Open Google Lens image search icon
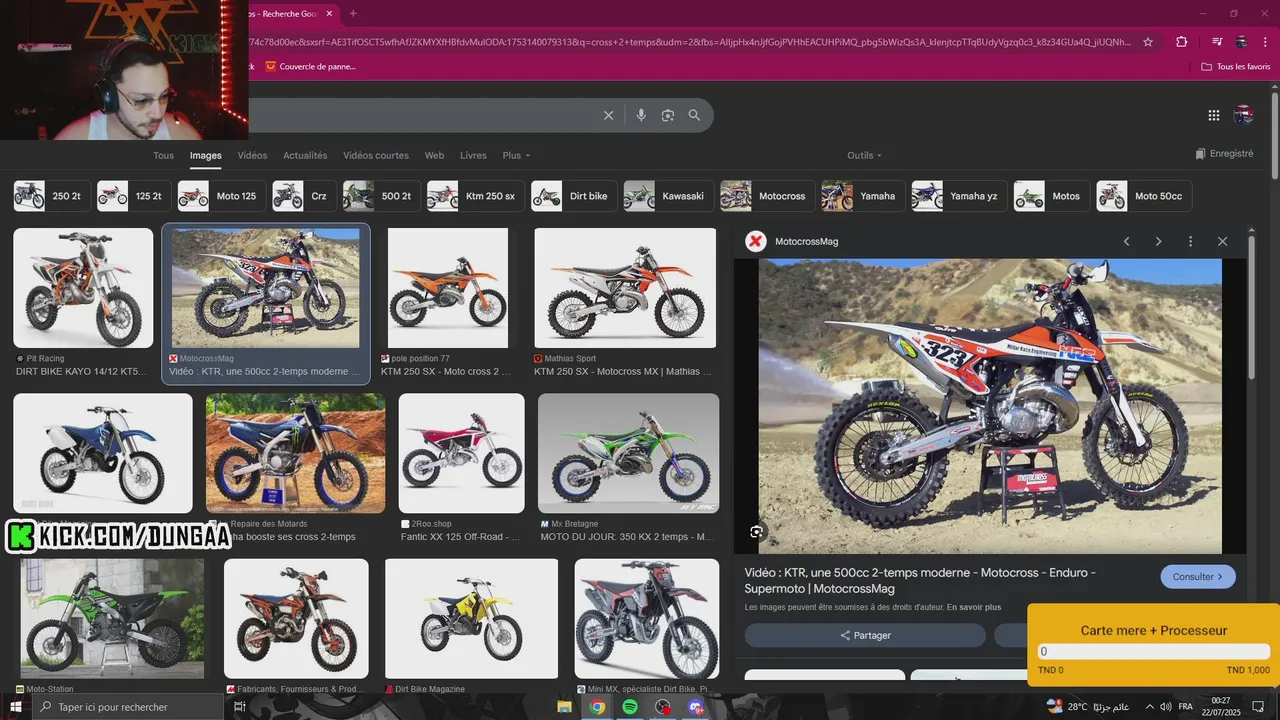The width and height of the screenshot is (1280, 720). 668,115
